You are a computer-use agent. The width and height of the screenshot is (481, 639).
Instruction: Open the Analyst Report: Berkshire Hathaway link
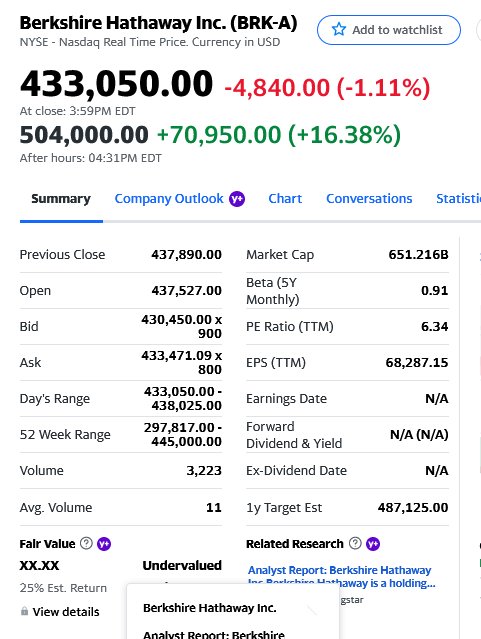[342, 576]
